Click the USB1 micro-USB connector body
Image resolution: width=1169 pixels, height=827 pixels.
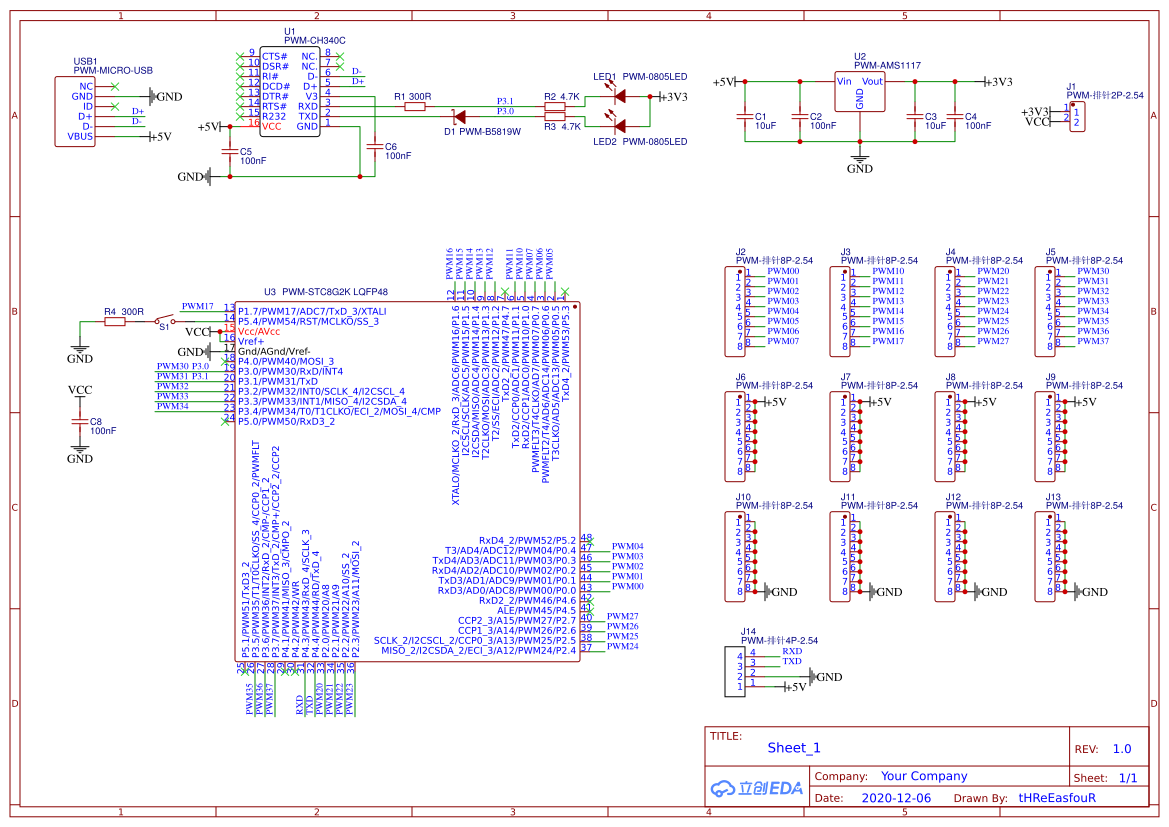point(75,111)
